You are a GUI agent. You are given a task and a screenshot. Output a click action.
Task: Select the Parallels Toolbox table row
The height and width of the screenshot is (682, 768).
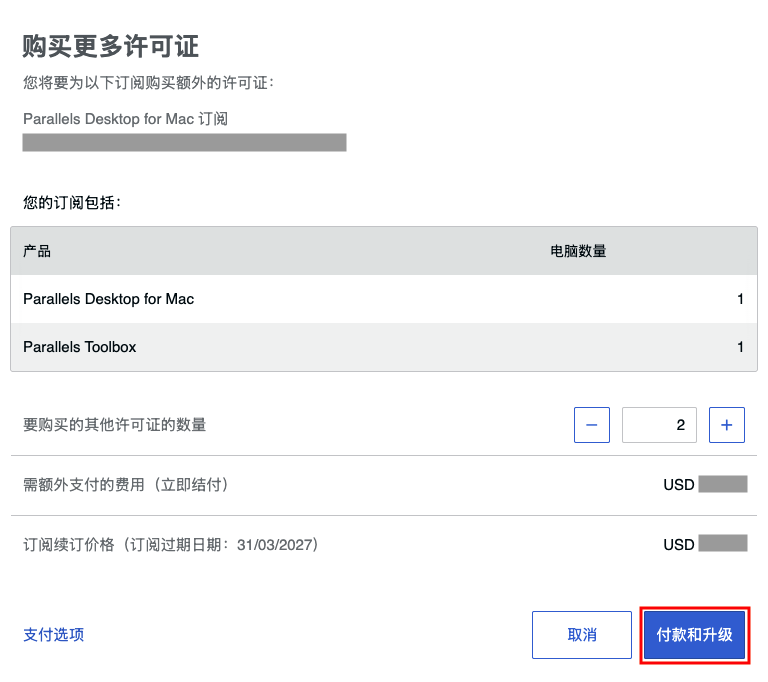pyautogui.click(x=384, y=347)
